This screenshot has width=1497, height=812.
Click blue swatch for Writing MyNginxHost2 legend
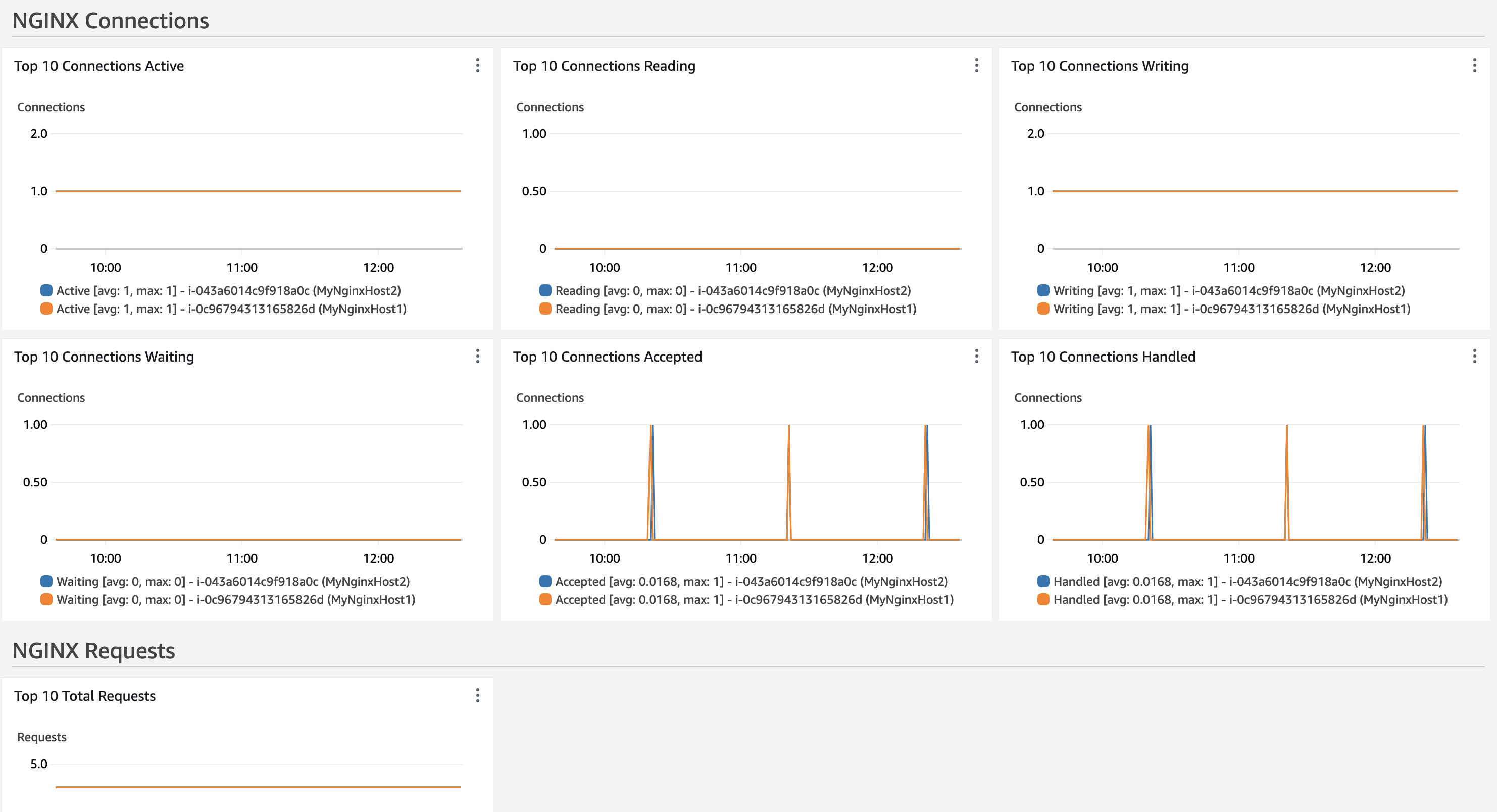tap(1043, 290)
